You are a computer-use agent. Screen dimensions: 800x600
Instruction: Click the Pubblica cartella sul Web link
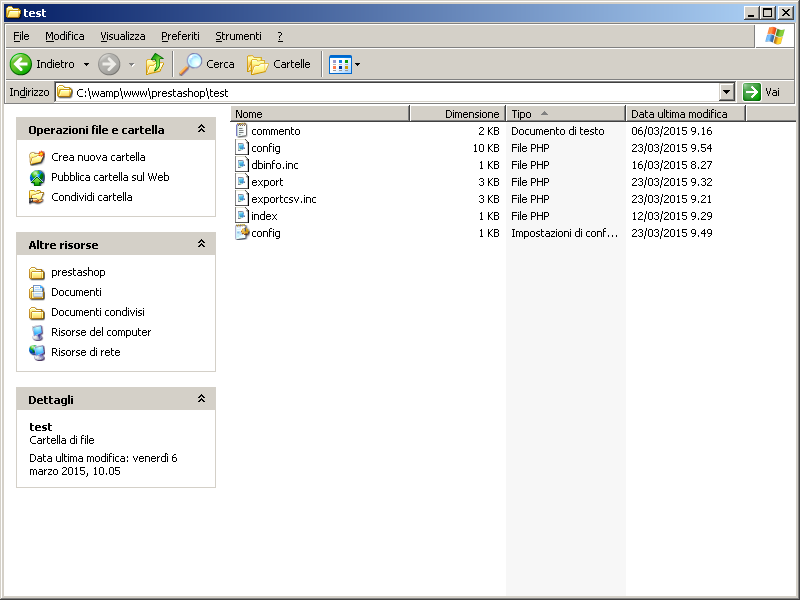click(110, 177)
